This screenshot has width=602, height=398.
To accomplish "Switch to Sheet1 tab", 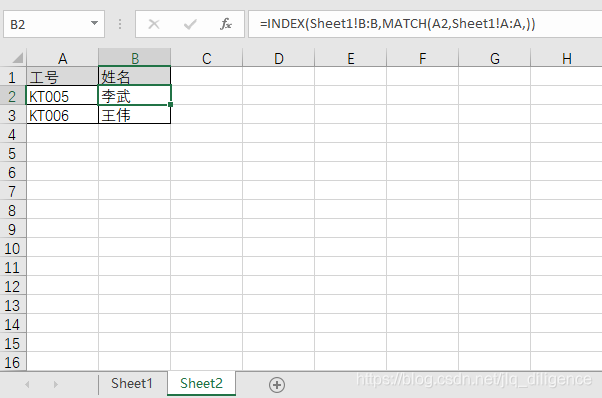I will tap(132, 383).
